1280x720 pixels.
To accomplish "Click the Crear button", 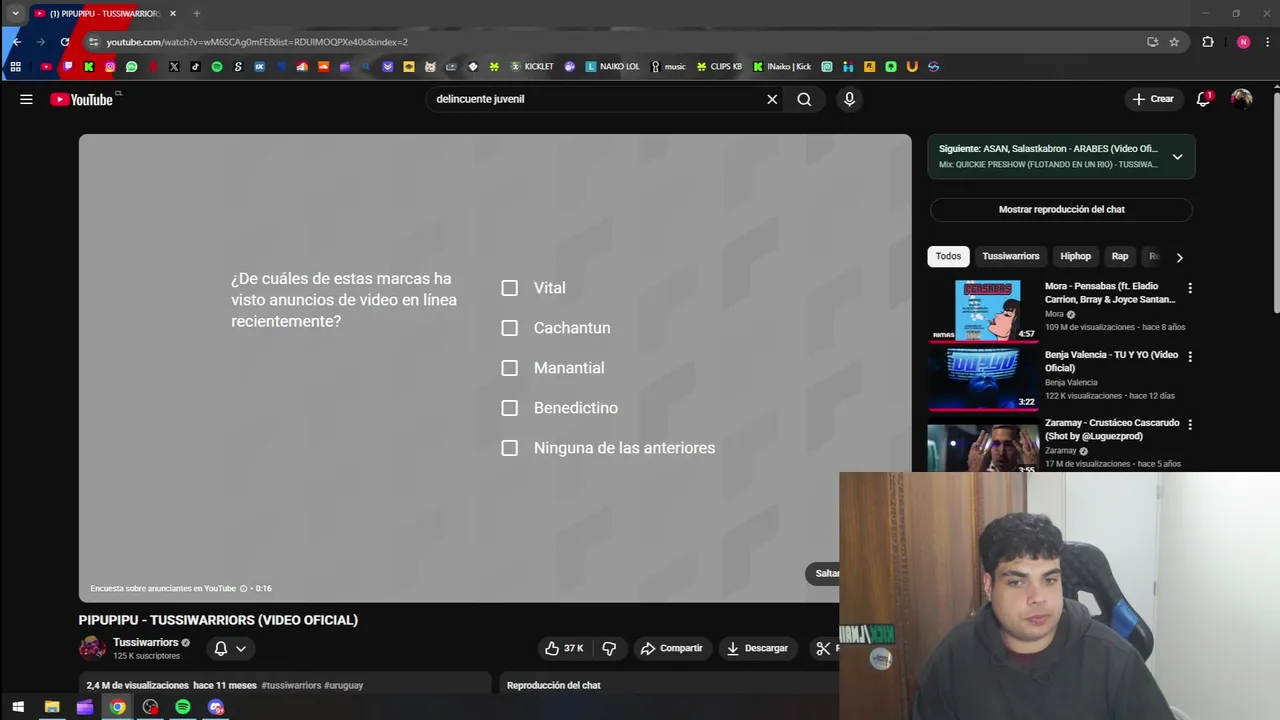I will coord(1152,99).
